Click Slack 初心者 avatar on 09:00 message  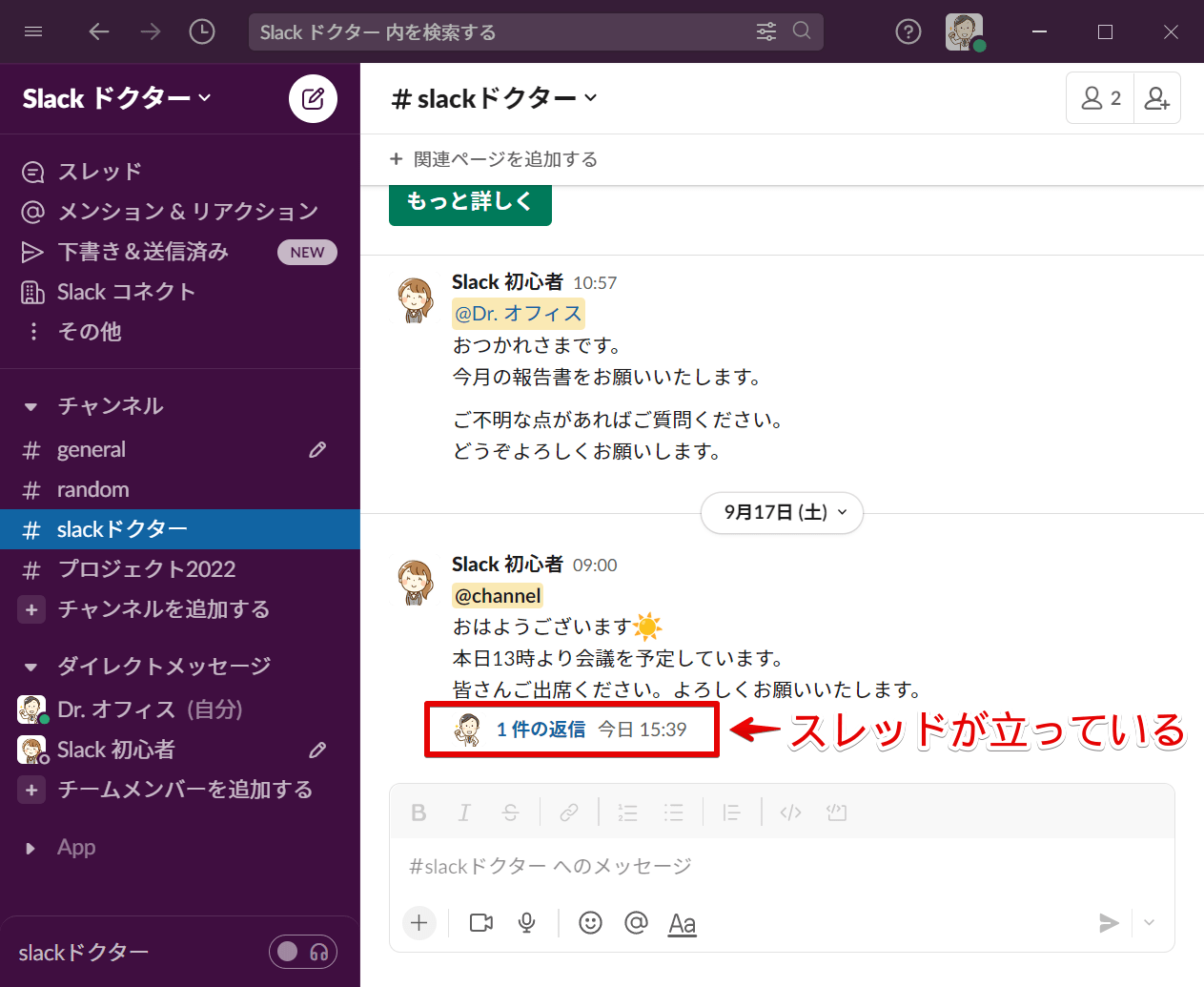point(416,583)
